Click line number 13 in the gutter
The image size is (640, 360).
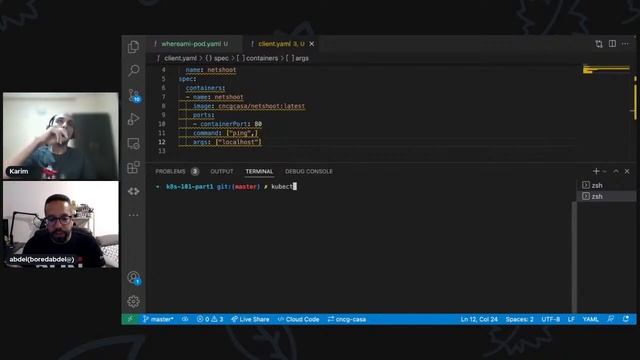pos(162,151)
